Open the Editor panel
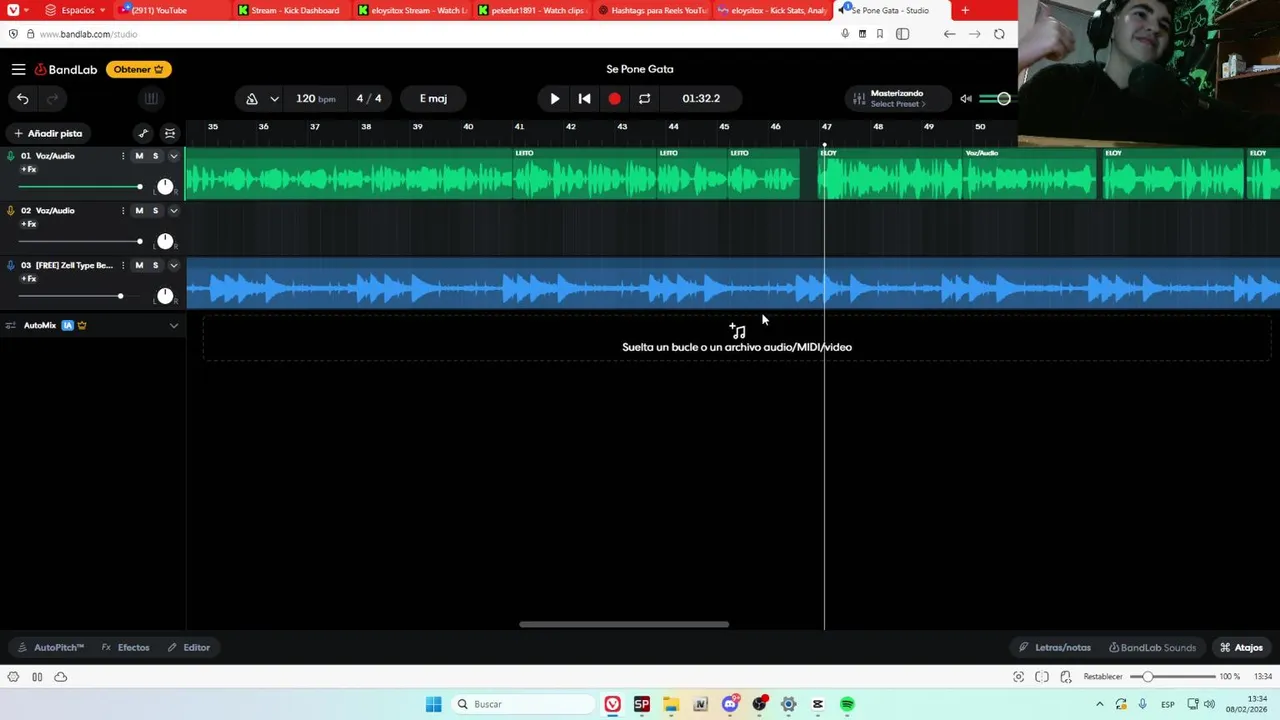 [x=189, y=647]
